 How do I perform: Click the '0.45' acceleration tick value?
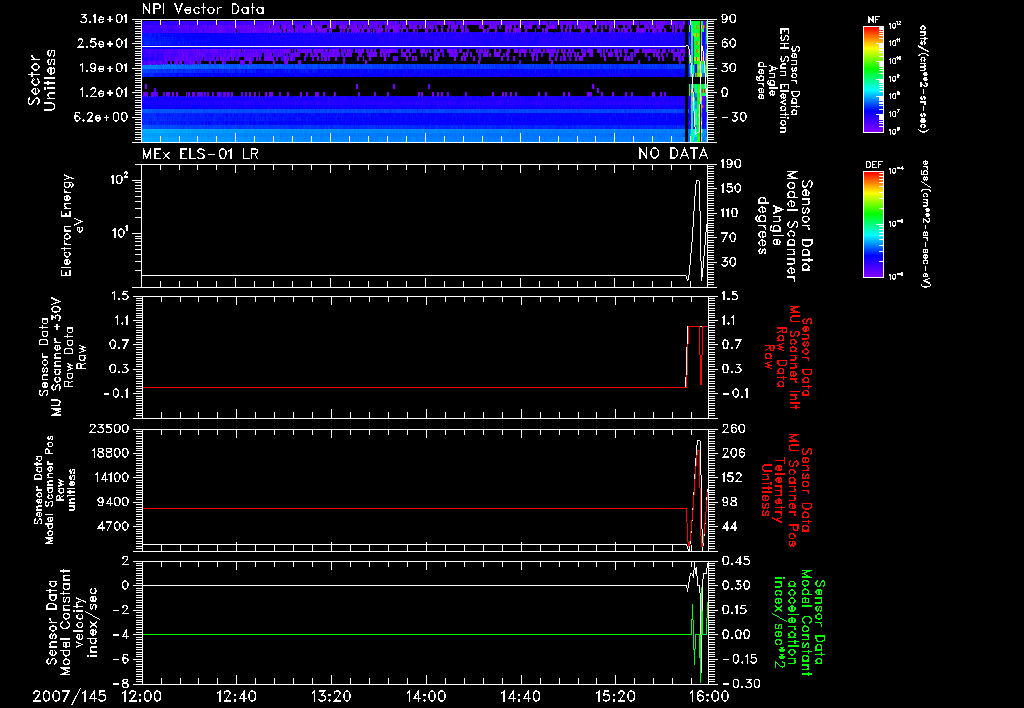[x=735, y=561]
